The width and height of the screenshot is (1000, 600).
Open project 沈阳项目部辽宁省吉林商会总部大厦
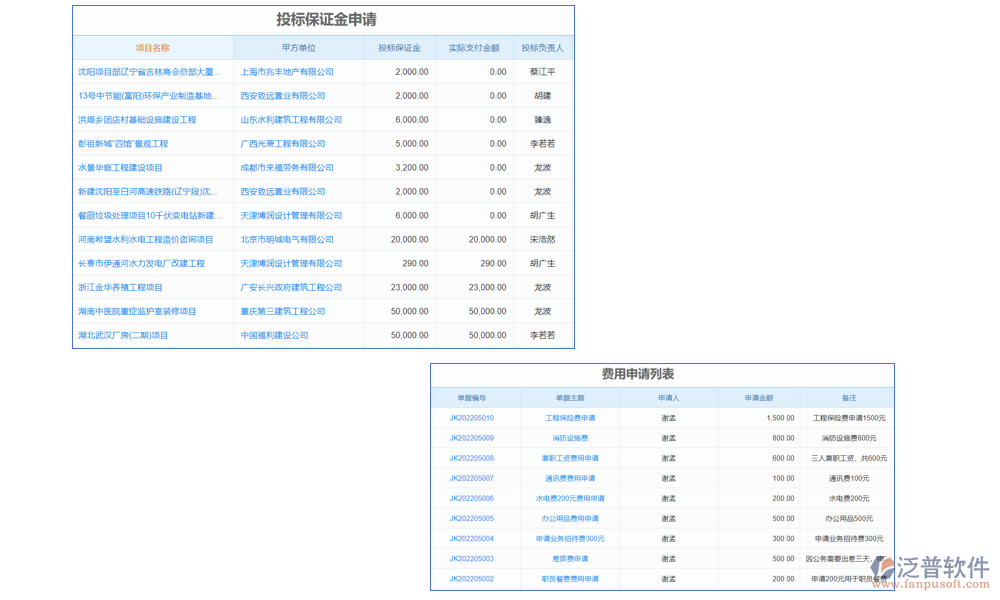tap(150, 71)
